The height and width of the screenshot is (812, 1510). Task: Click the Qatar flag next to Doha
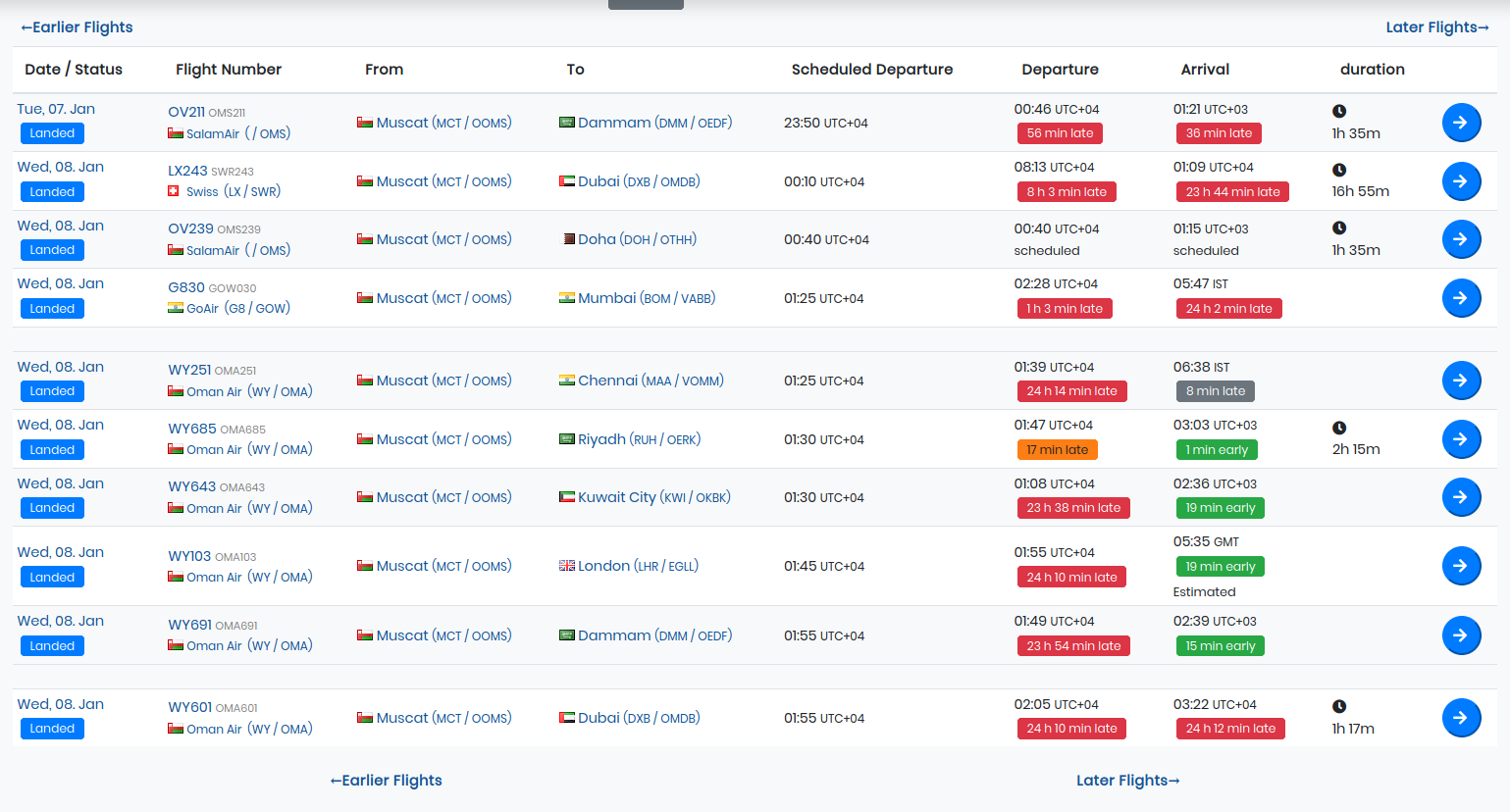(x=569, y=239)
